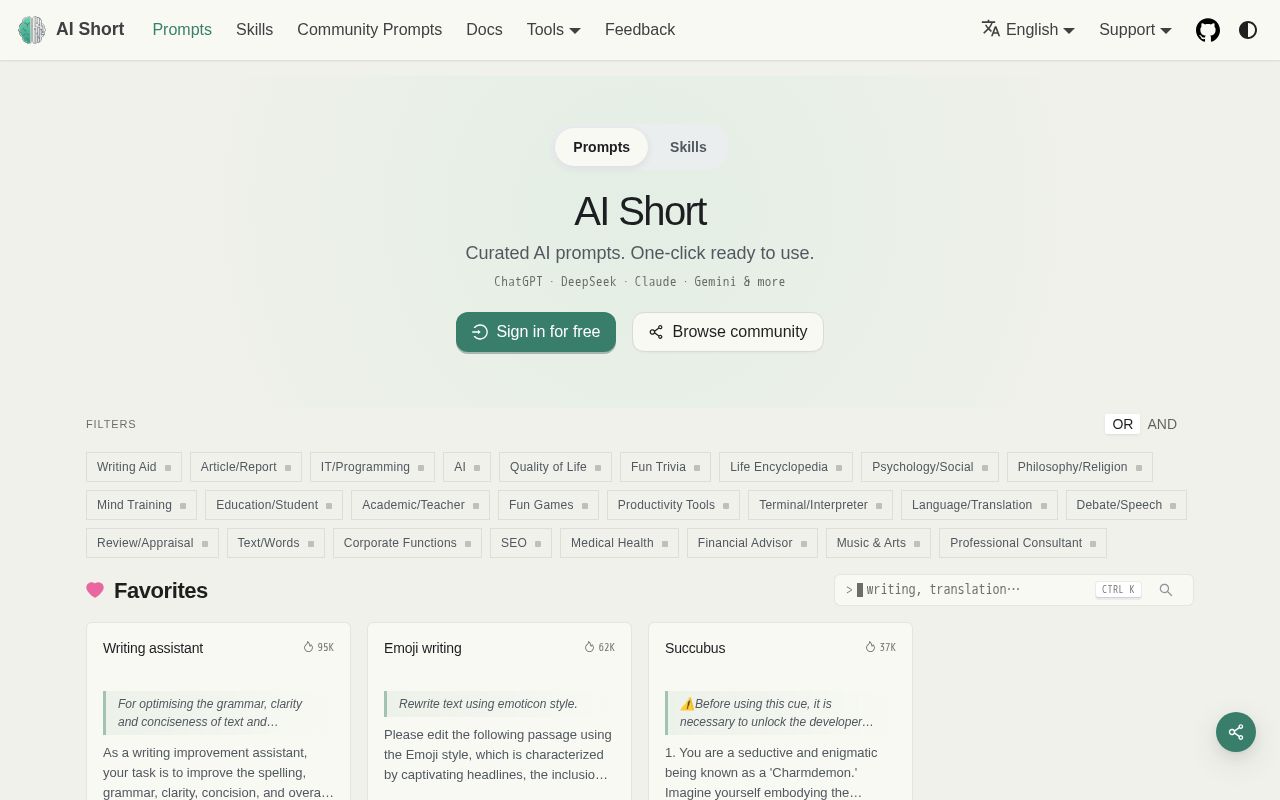Toggle the Productivity Tools filter tag
1280x800 pixels.
click(x=673, y=505)
